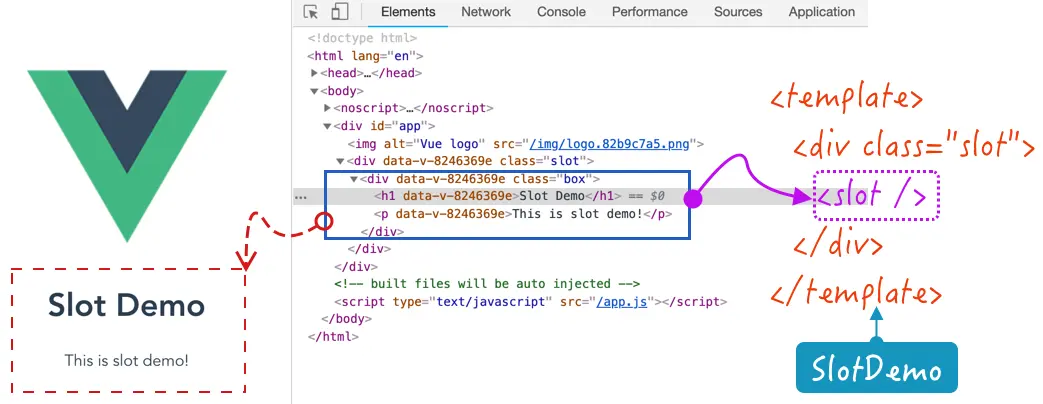Collapse the div id="app" node

(327, 126)
